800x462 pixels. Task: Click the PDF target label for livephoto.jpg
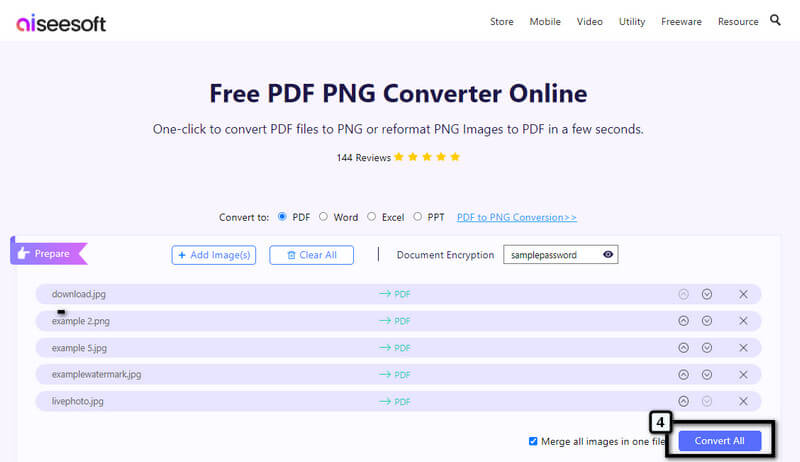coord(402,402)
